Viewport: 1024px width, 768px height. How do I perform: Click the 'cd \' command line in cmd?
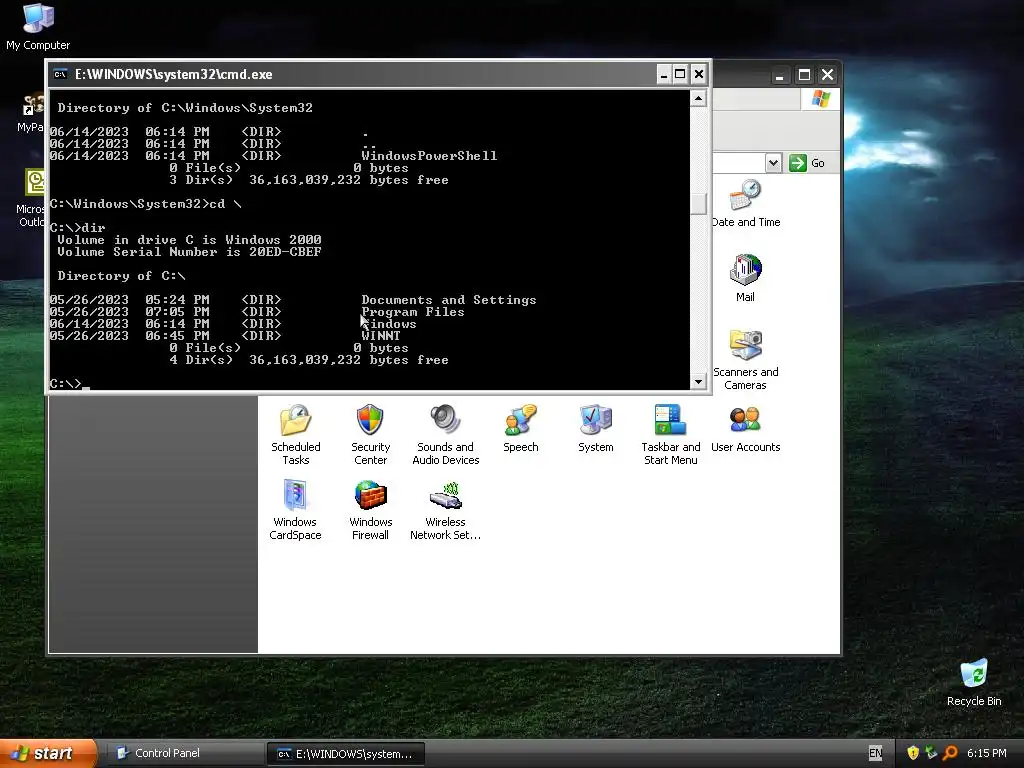[x=146, y=204]
